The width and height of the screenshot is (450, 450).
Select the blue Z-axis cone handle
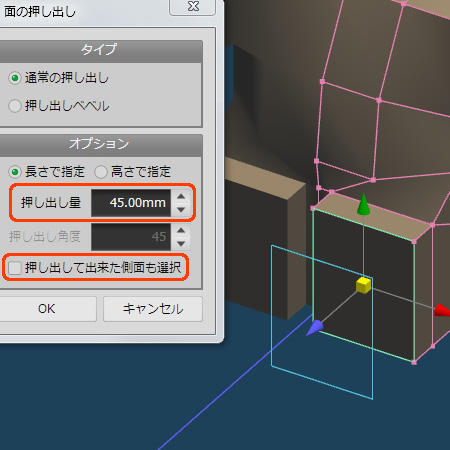tap(314, 328)
